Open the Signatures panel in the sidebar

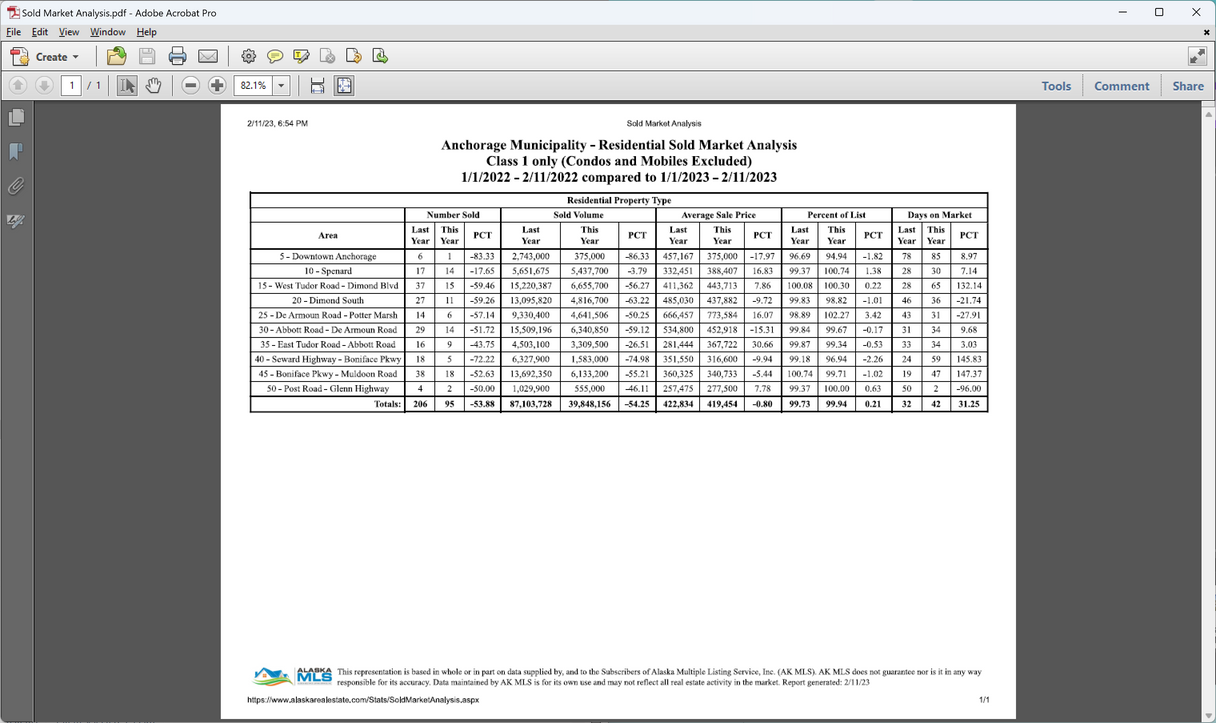pyautogui.click(x=15, y=221)
